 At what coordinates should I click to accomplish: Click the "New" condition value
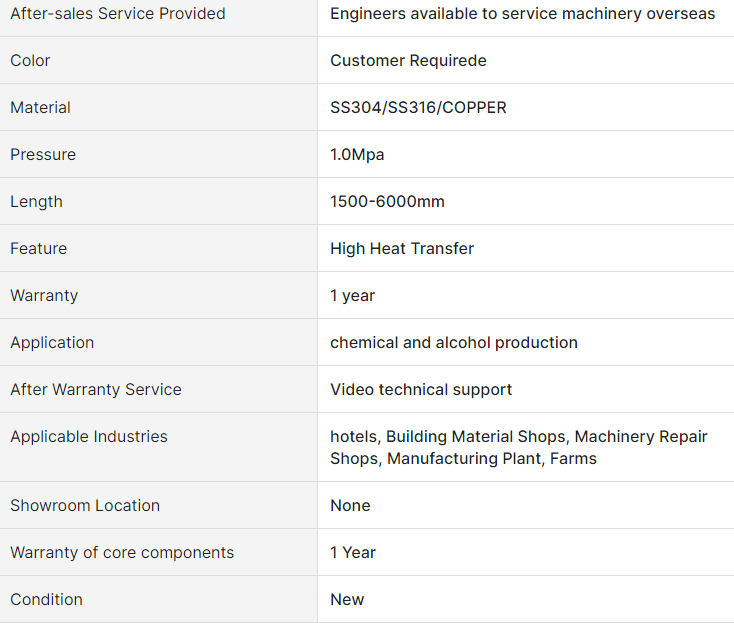[x=347, y=600]
